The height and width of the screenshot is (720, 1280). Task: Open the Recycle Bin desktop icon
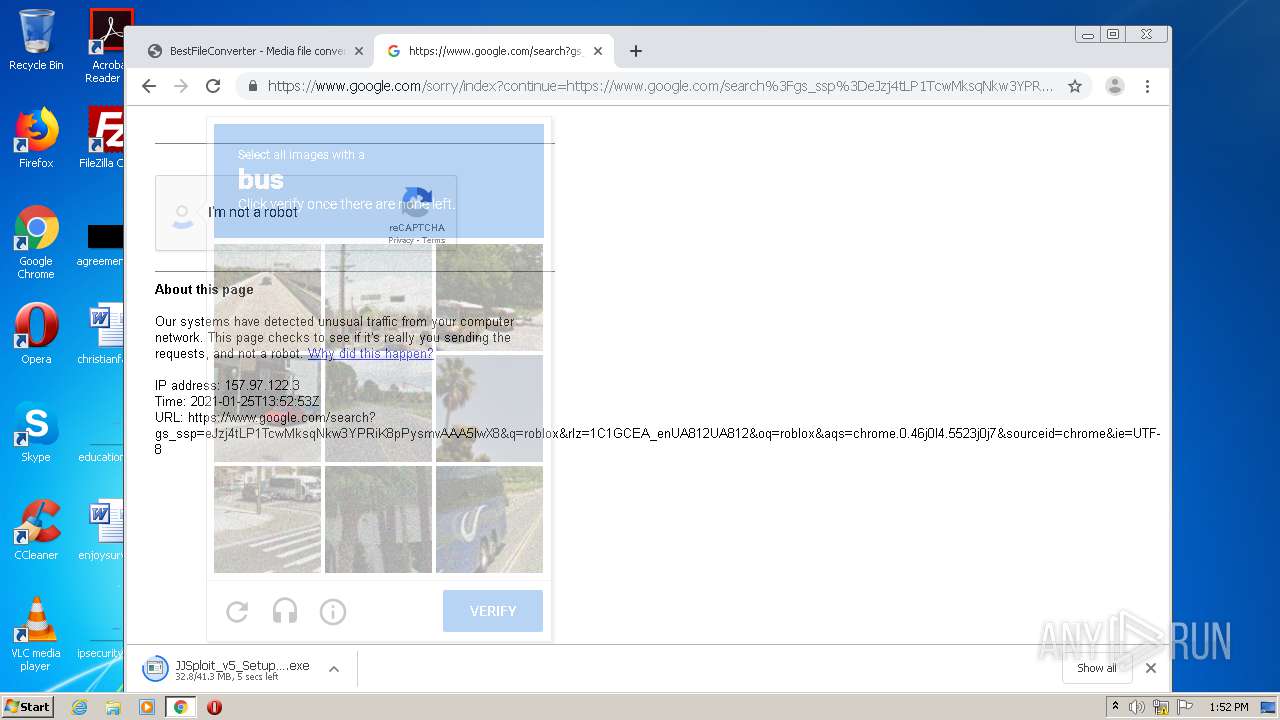[x=36, y=40]
